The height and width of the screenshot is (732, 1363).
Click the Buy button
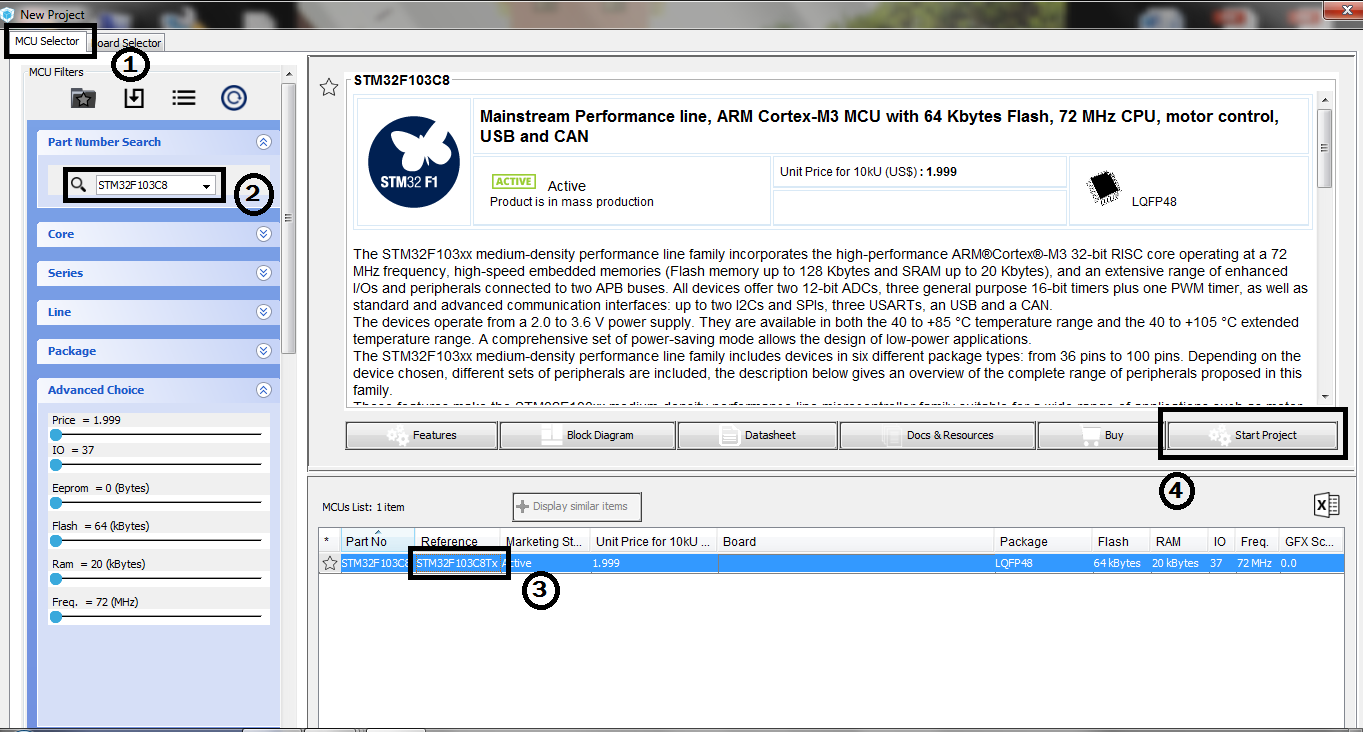tap(1100, 435)
